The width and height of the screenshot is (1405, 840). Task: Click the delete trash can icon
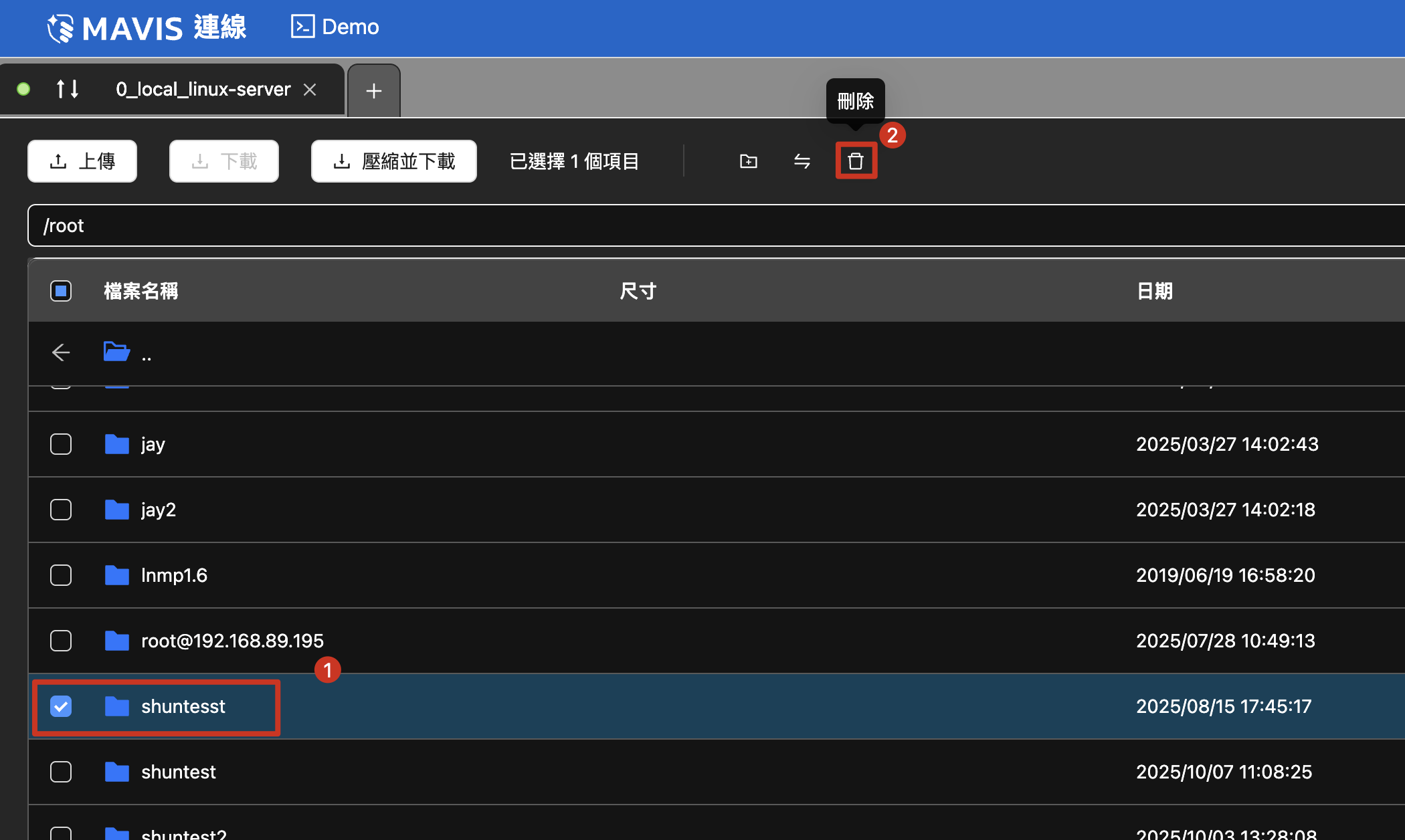point(856,161)
